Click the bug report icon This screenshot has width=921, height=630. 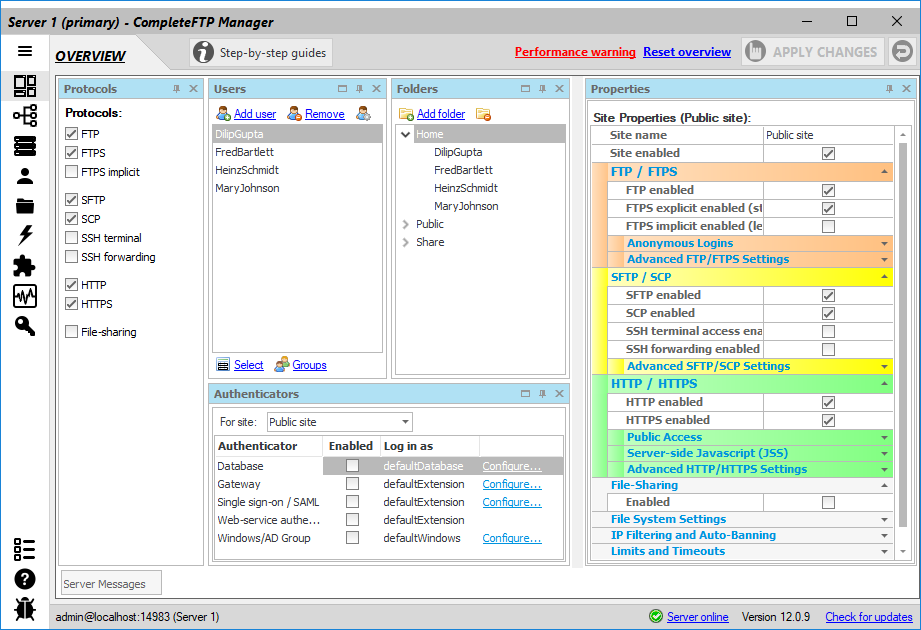click(25, 608)
